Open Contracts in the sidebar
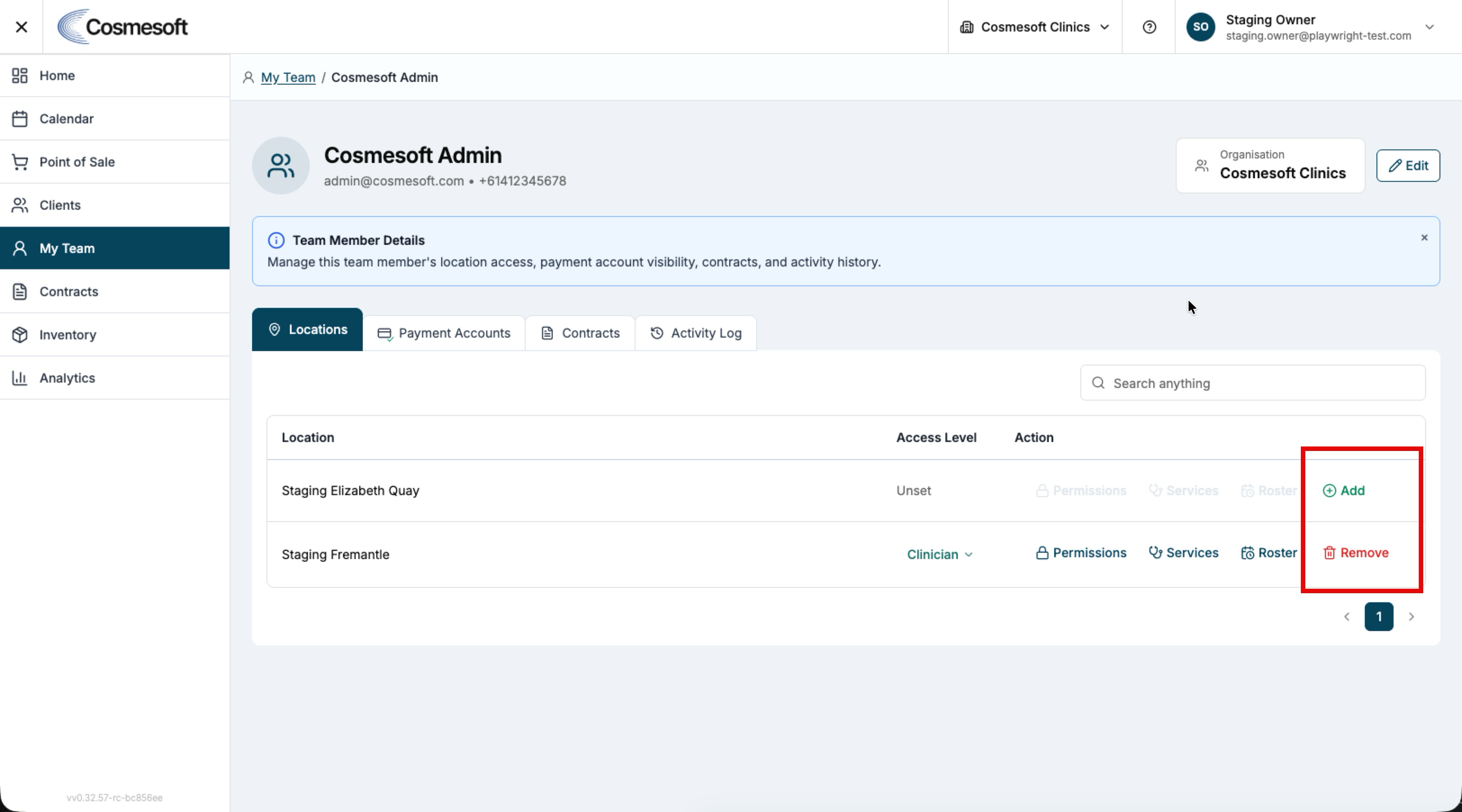This screenshot has height=812, width=1462. pos(115,291)
